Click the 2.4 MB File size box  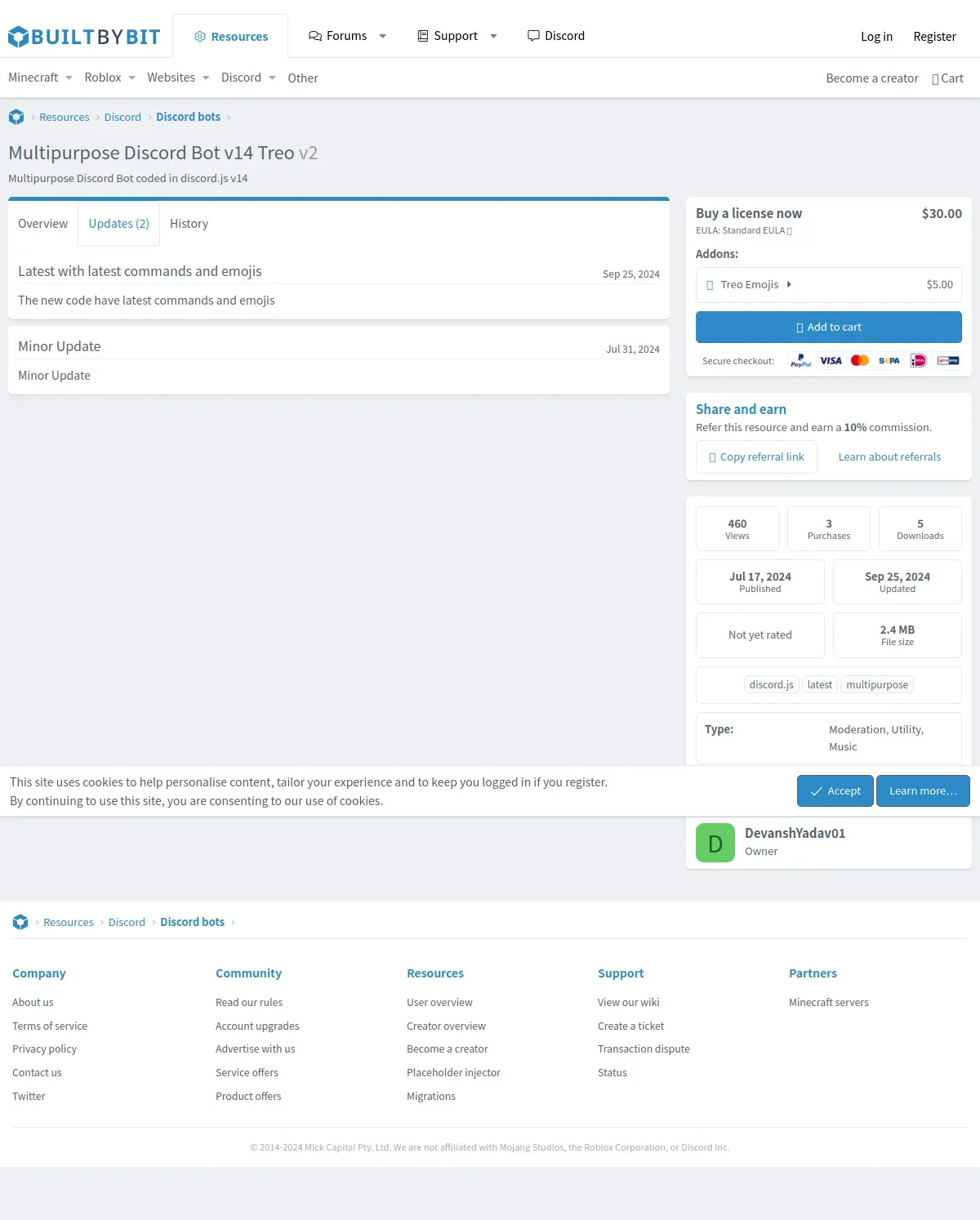(898, 635)
